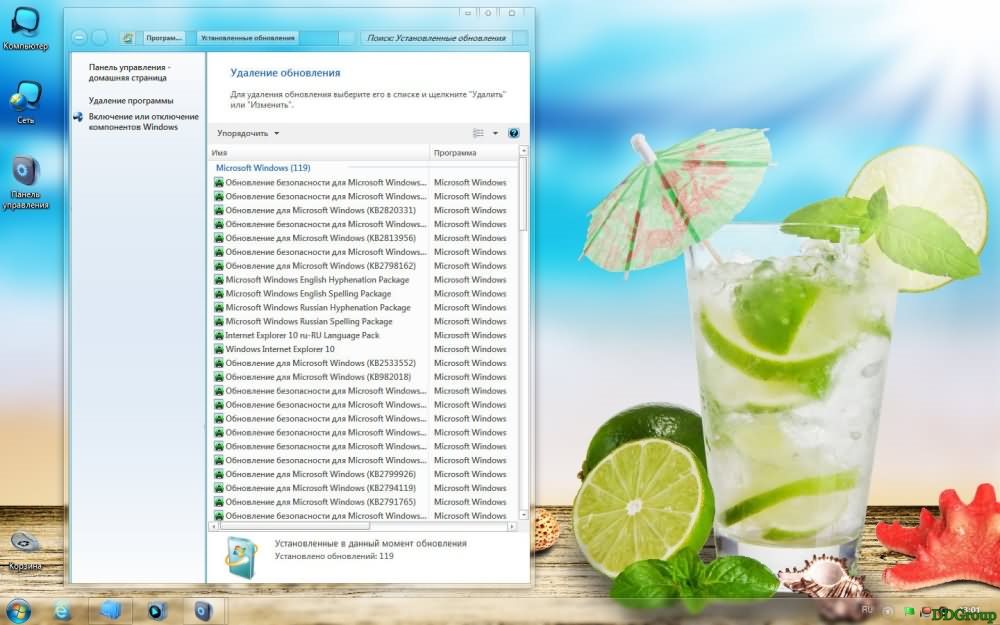Open the Упорядочить dropdown menu
Viewport: 1000px width, 625px height.
pyautogui.click(x=248, y=133)
